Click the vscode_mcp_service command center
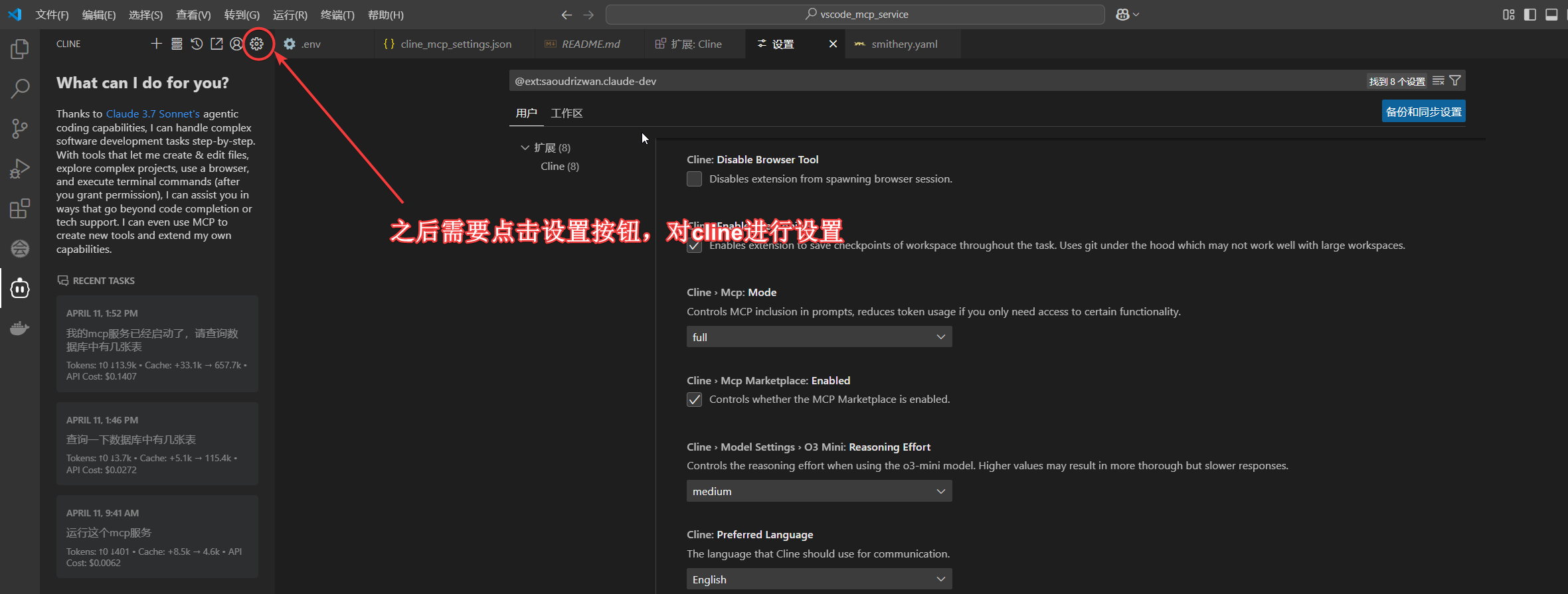1568x594 pixels. (855, 15)
